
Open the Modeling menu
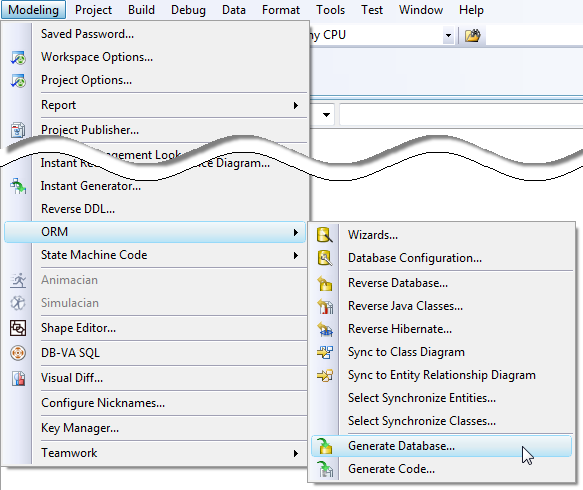(x=33, y=10)
